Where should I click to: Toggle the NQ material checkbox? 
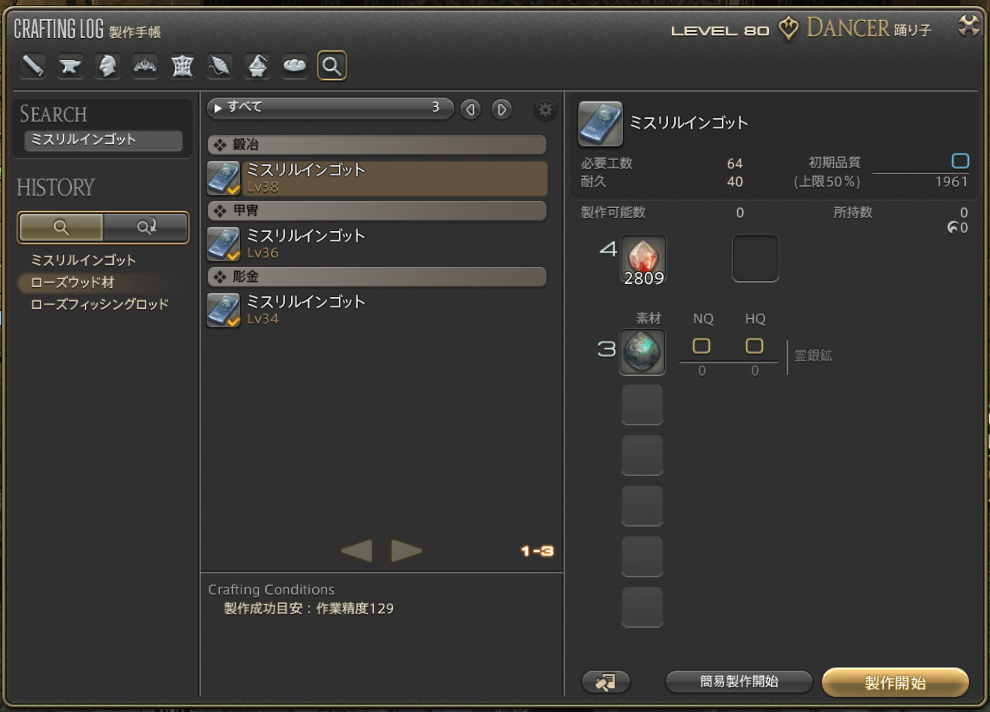(x=701, y=346)
